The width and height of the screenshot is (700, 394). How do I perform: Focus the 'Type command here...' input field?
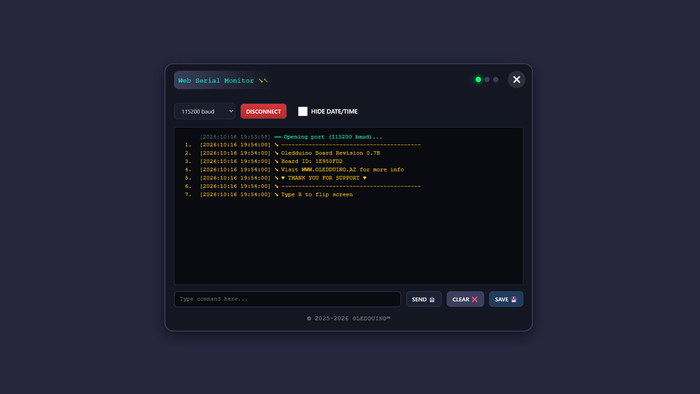point(288,299)
